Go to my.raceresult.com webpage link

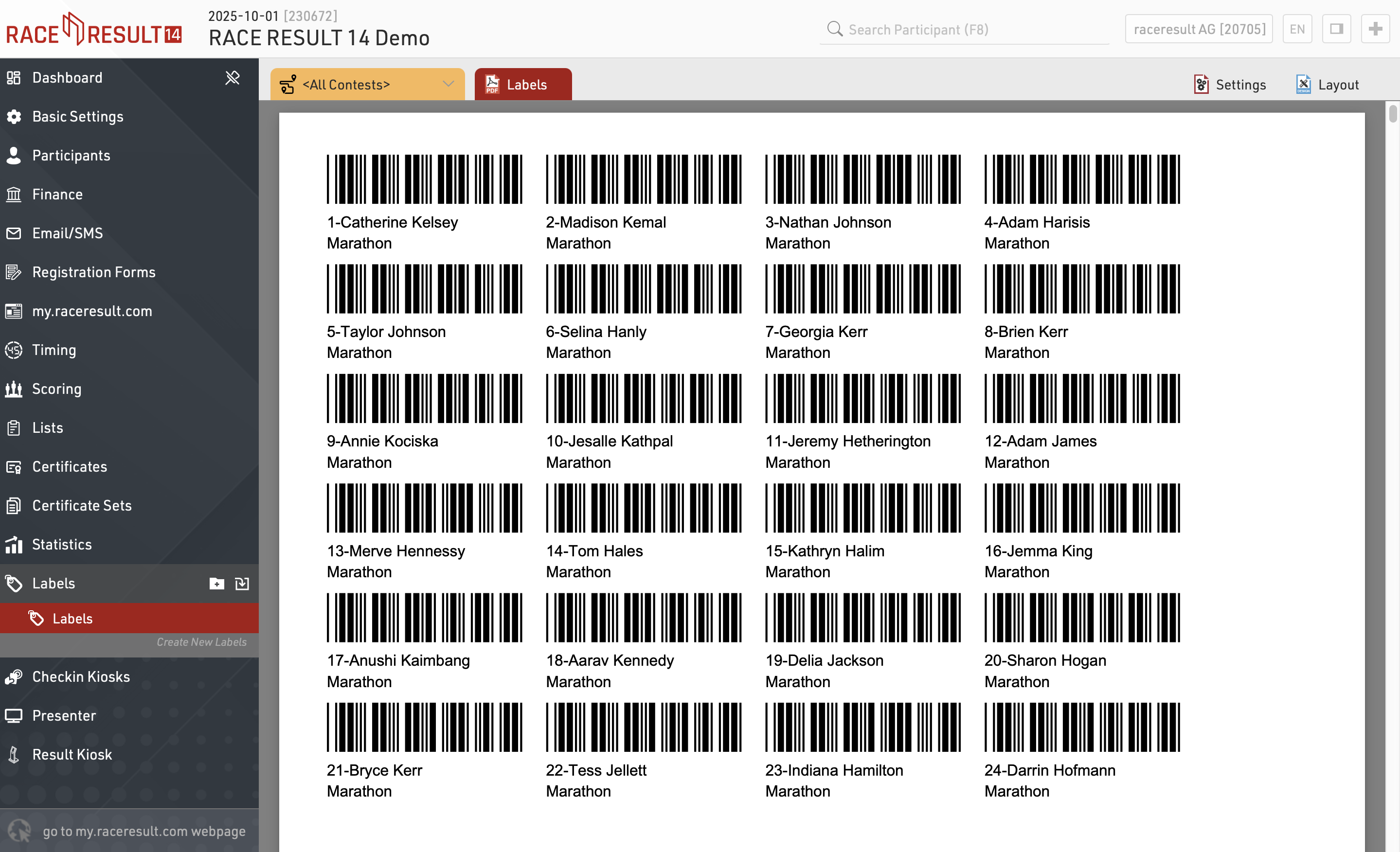[144, 831]
